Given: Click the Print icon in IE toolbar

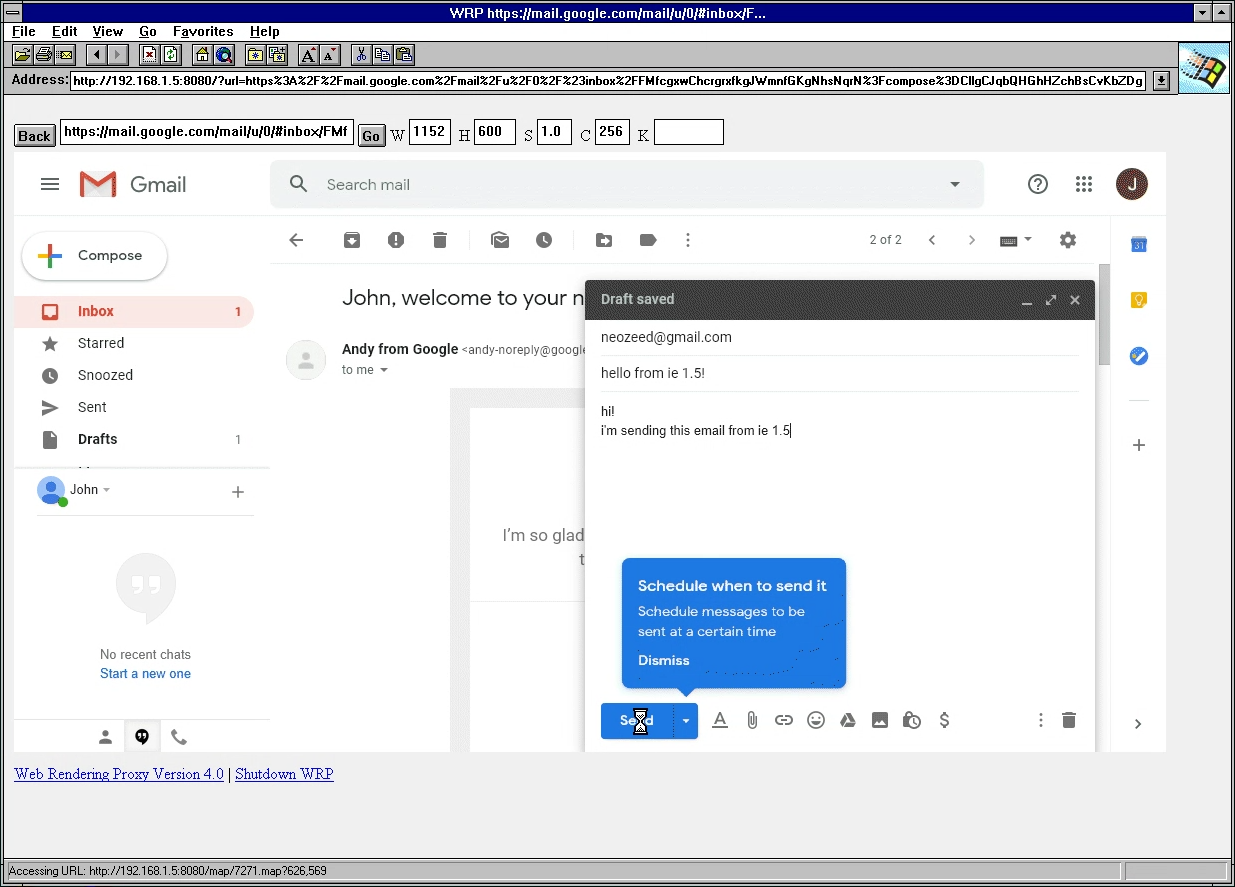Looking at the screenshot, I should tap(44, 55).
